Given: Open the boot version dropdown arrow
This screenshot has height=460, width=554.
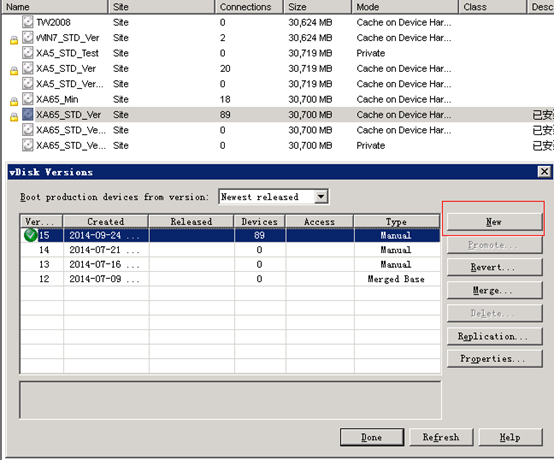Looking at the screenshot, I should (321, 196).
